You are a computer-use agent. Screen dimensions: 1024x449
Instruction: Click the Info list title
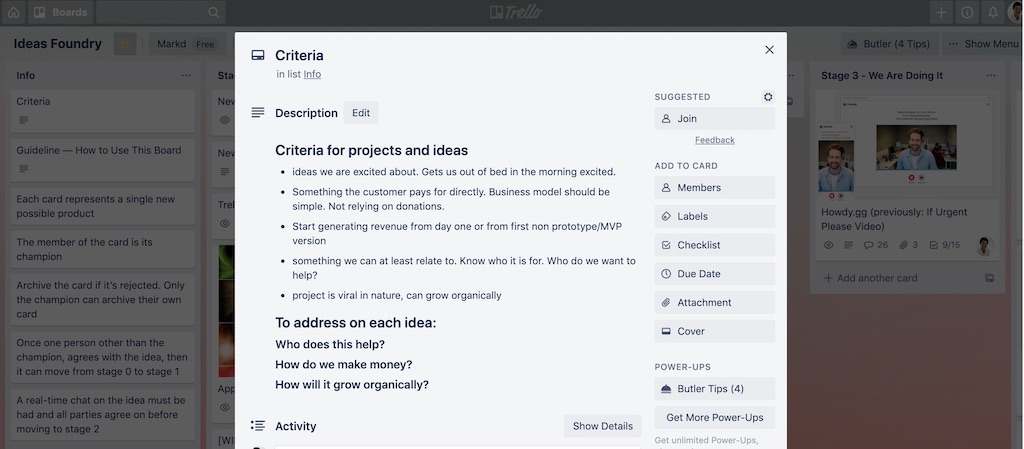(x=25, y=76)
